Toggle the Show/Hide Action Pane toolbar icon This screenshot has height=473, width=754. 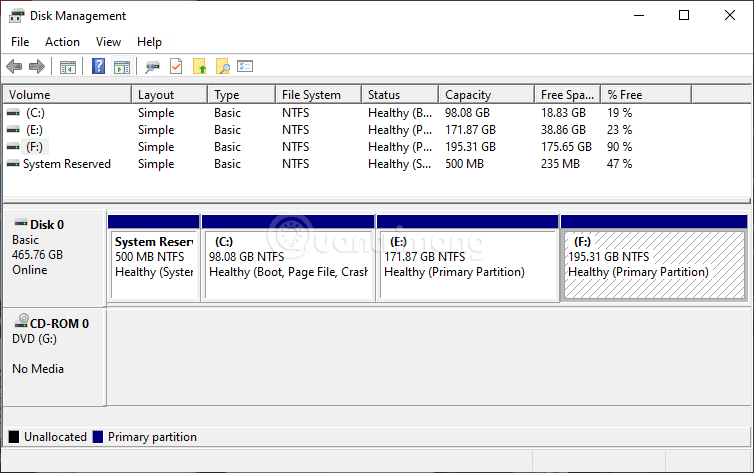point(122,67)
